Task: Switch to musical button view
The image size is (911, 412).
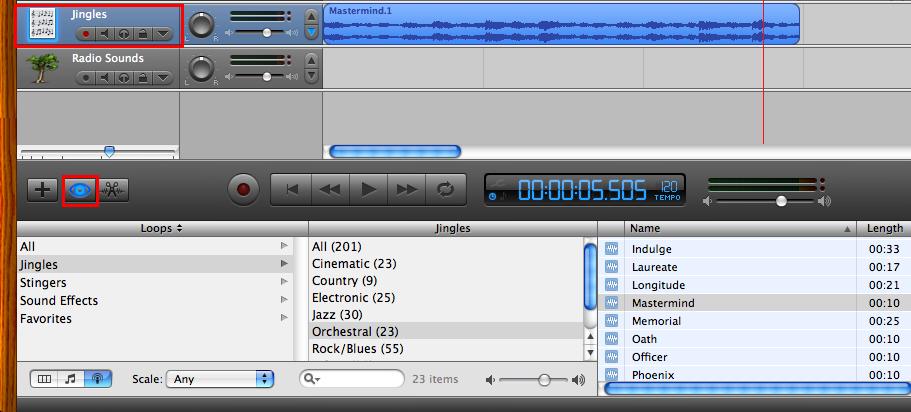Action: pyautogui.click(x=71, y=379)
